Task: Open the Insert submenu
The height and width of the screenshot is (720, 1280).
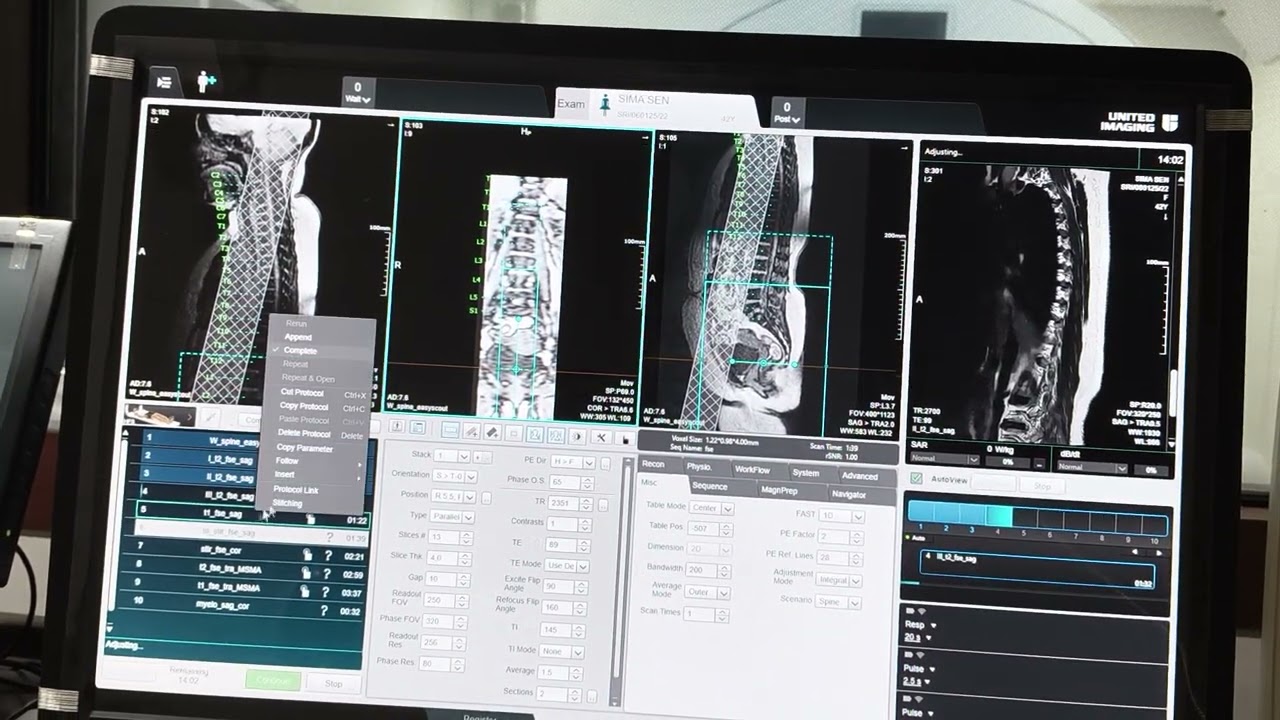Action: pos(285,474)
